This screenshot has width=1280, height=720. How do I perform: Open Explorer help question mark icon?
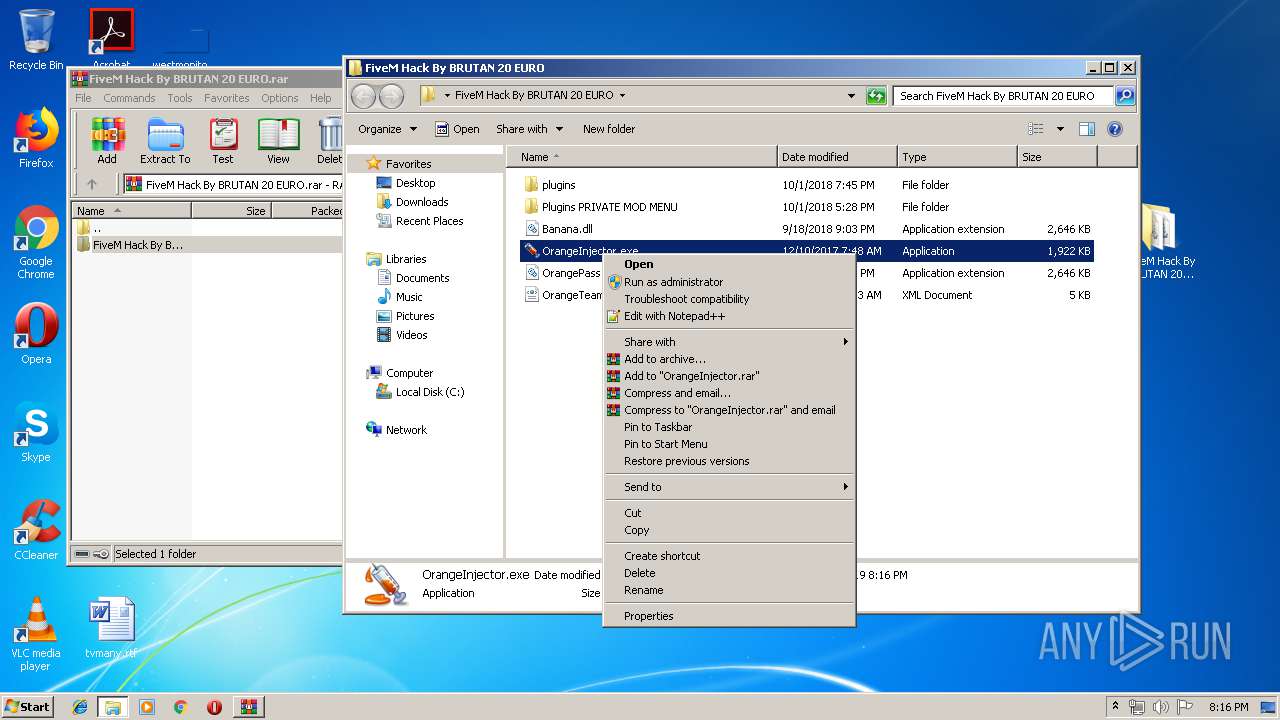[x=1115, y=129]
